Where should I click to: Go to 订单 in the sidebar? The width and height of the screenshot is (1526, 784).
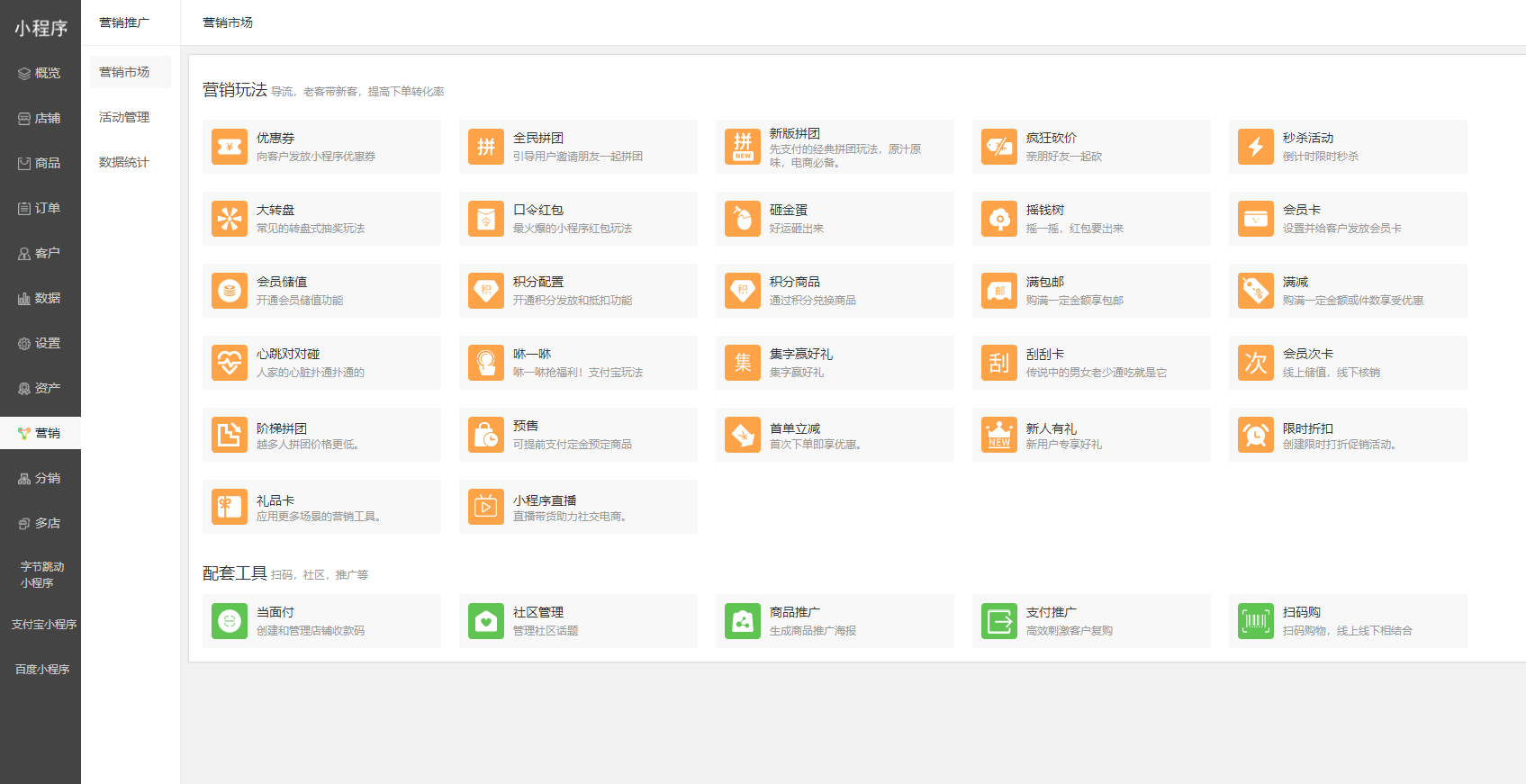click(x=41, y=208)
